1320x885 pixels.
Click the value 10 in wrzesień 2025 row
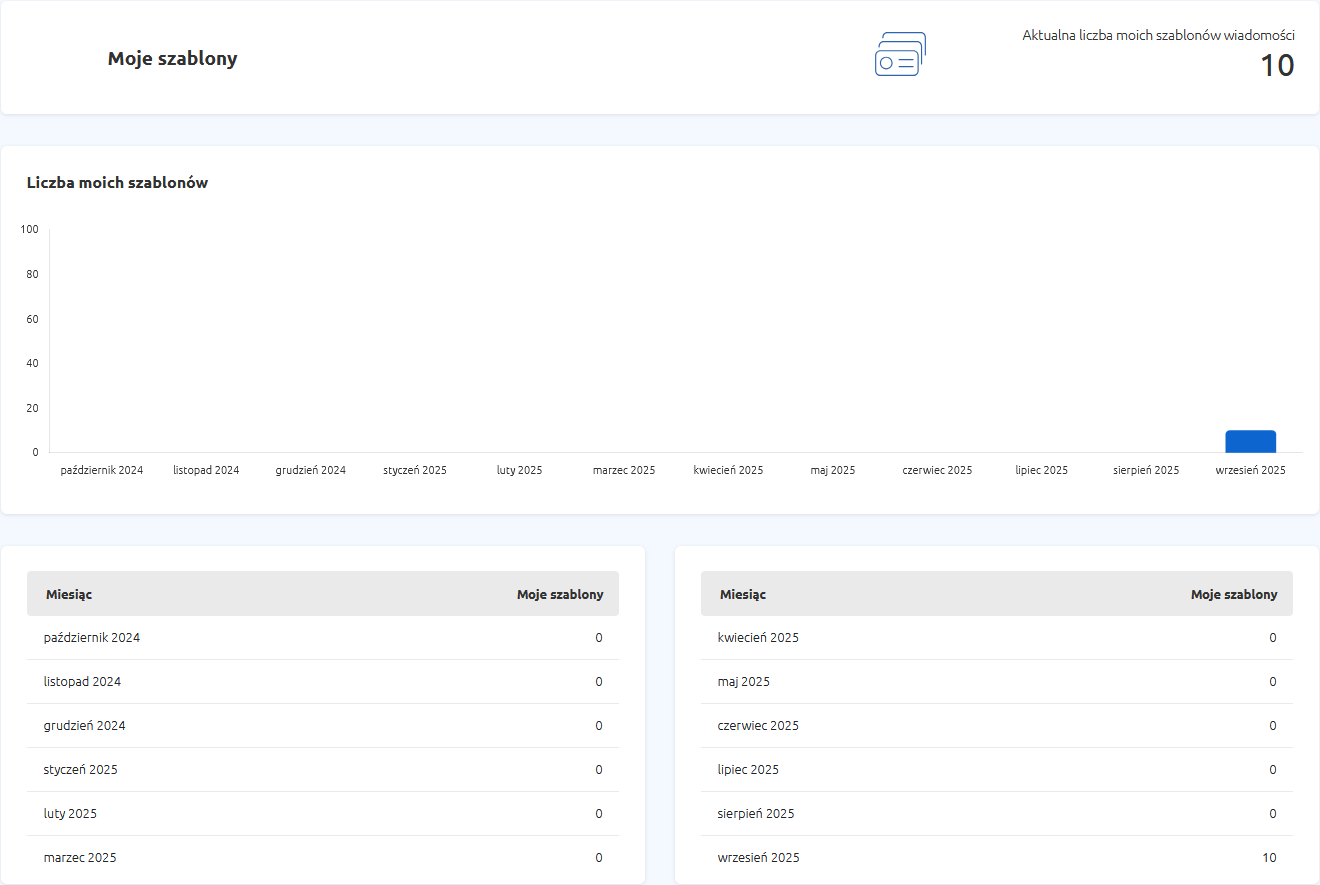[x=1268, y=858]
